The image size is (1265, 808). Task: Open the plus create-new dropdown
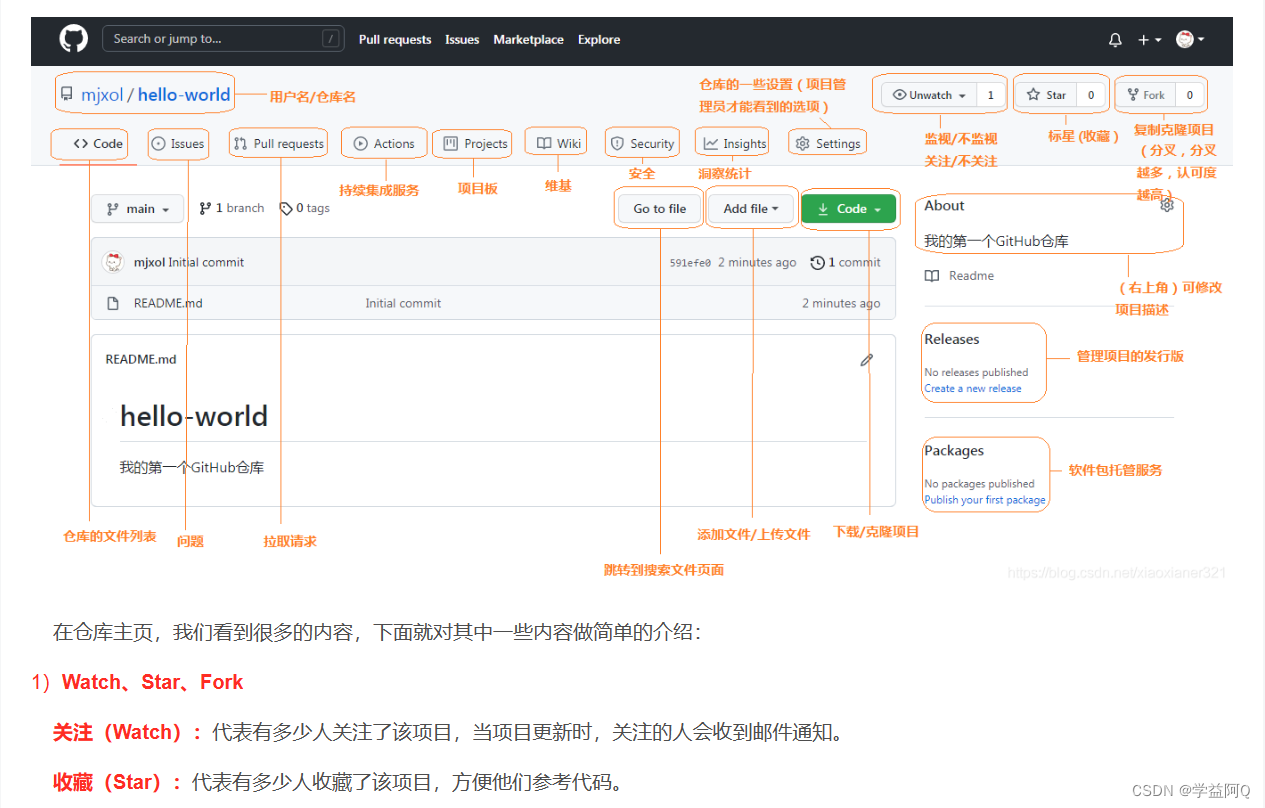[x=1149, y=40]
